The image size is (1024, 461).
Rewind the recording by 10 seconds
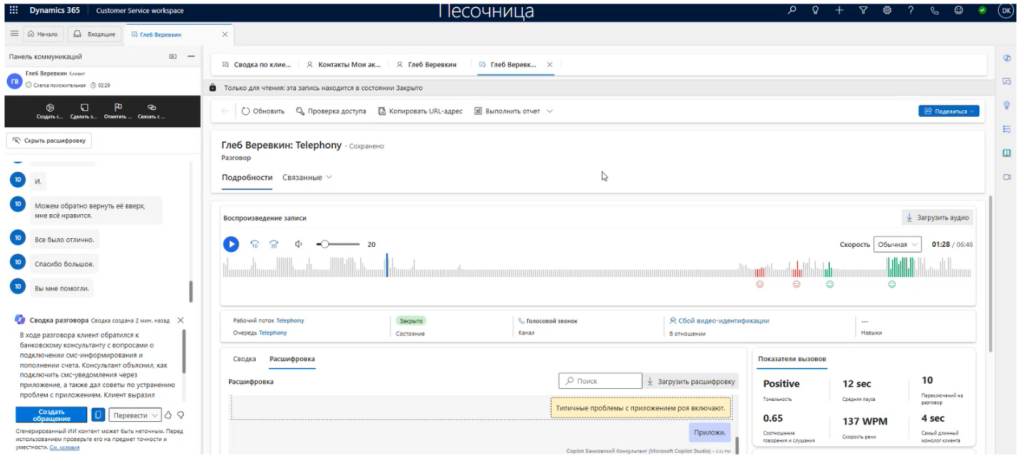click(254, 244)
